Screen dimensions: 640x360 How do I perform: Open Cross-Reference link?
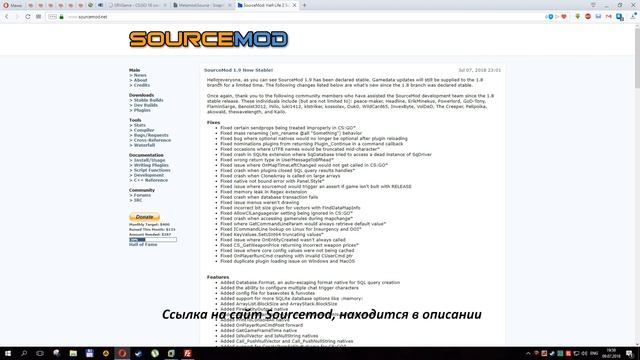pyautogui.click(x=152, y=140)
